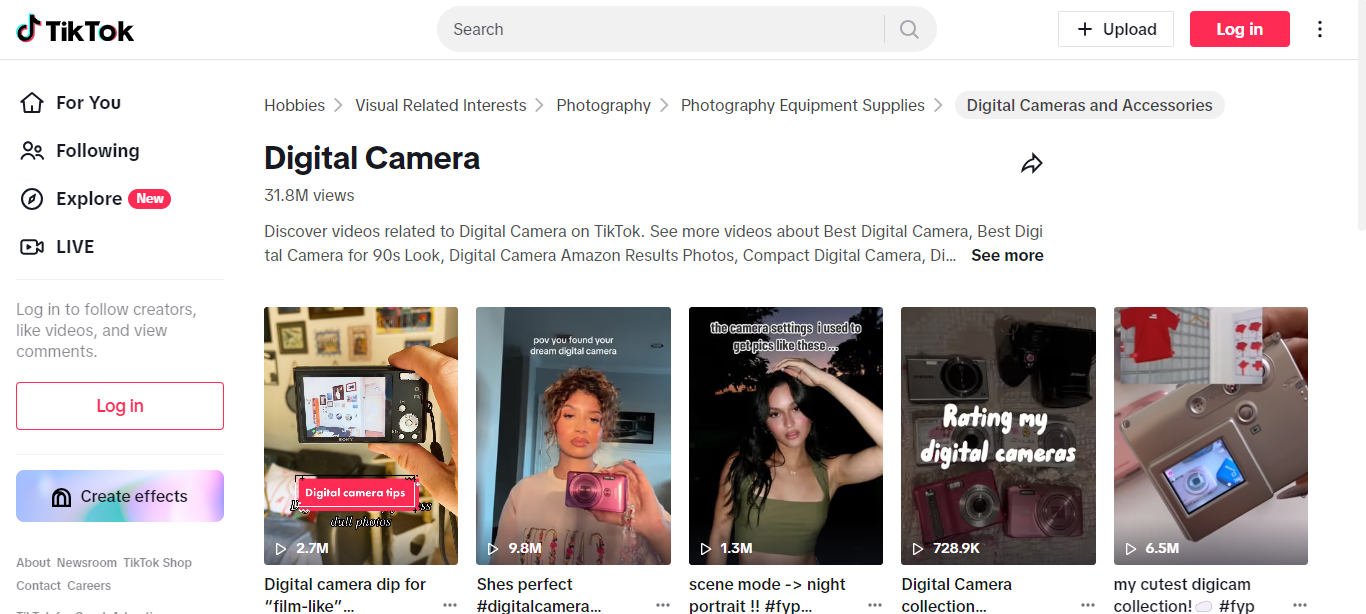
Task: Click the New badge next to Explore
Action: (150, 199)
